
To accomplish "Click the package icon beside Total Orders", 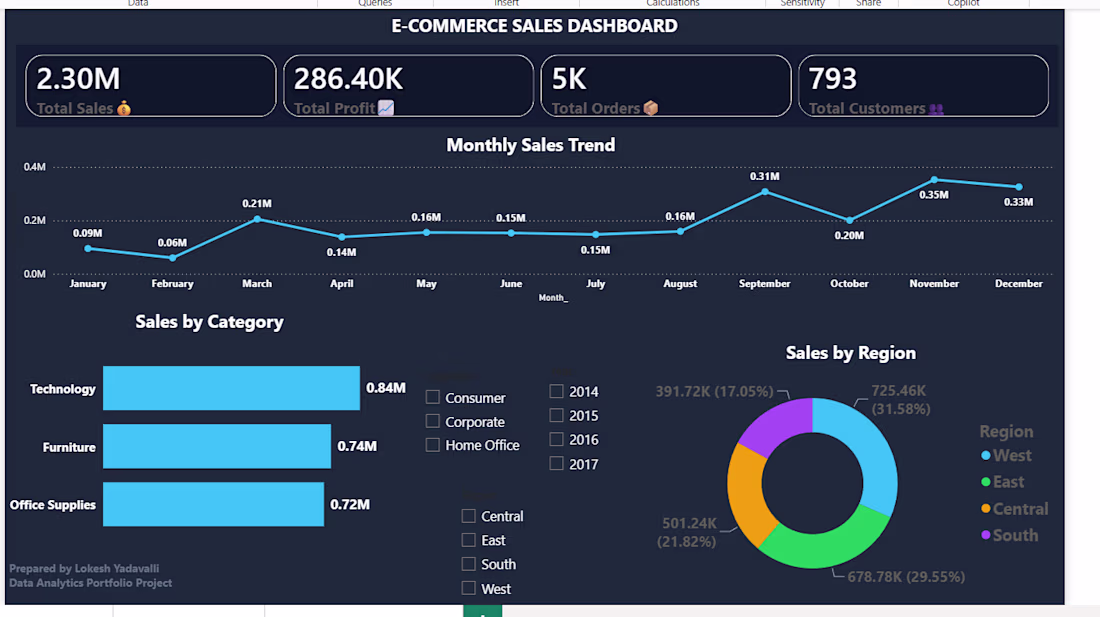I will coord(651,108).
